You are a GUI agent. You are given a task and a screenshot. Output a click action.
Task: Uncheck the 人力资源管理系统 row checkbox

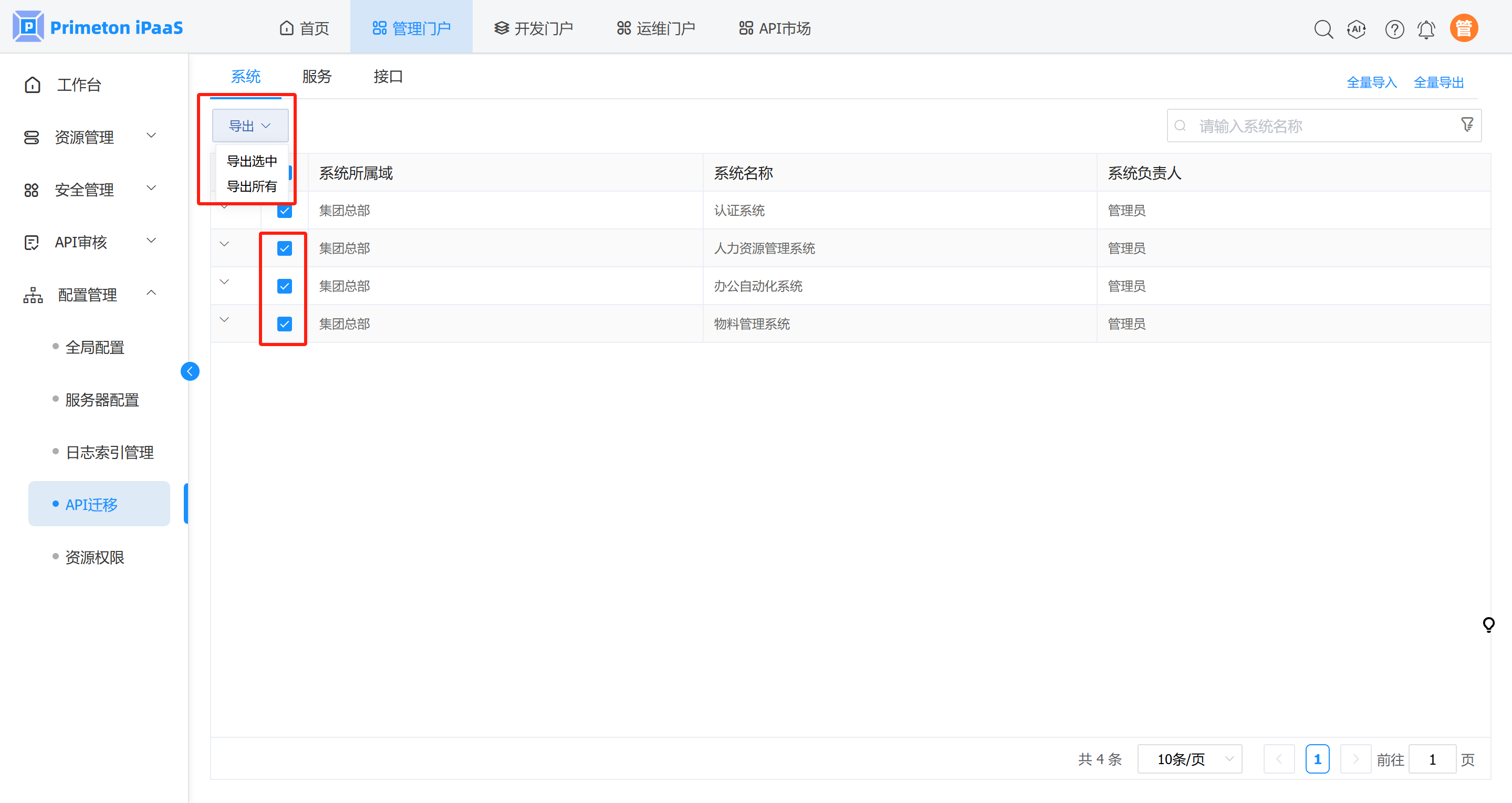[x=285, y=248]
